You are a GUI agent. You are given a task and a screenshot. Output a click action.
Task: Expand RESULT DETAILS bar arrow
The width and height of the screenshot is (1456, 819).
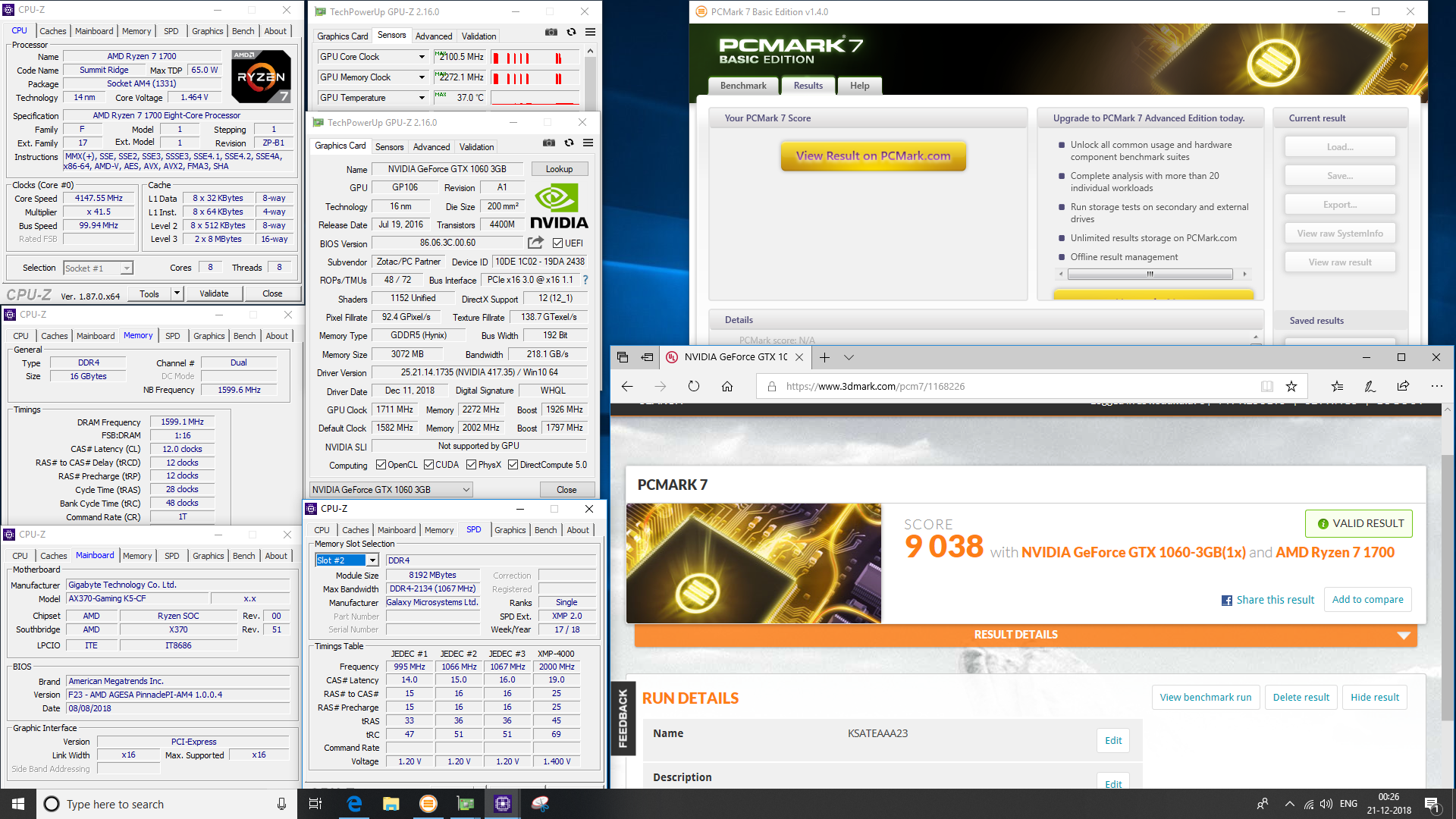pos(1404,635)
